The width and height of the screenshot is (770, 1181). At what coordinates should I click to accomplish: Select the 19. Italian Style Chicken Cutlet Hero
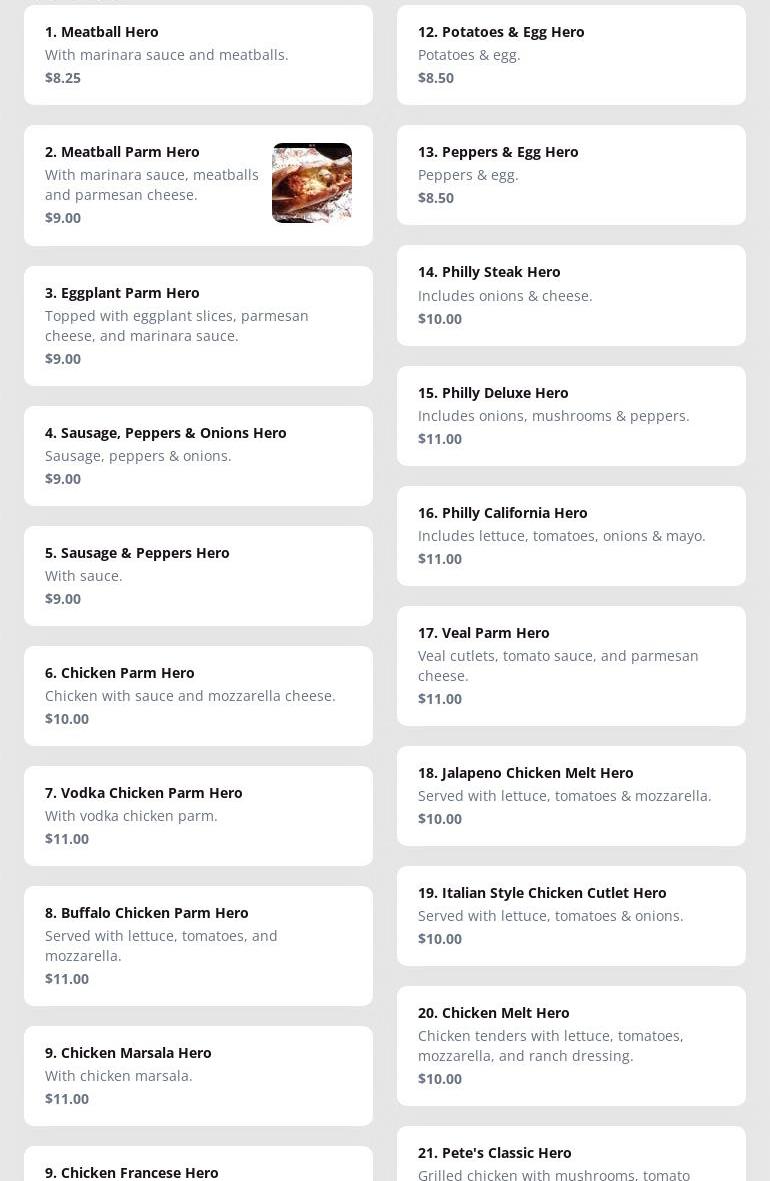(571, 916)
